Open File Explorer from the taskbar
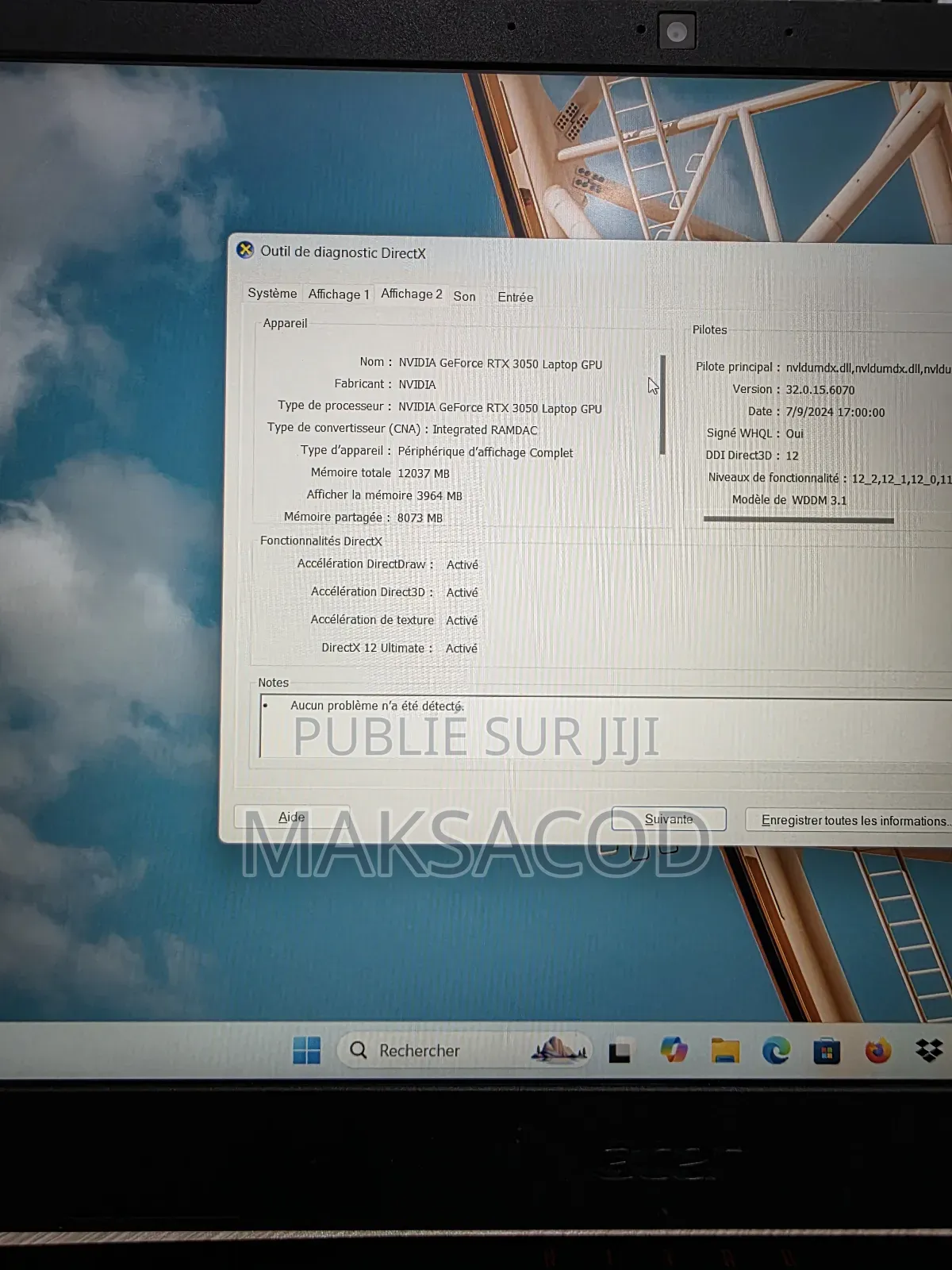Viewport: 952px width, 1270px height. (x=725, y=1051)
